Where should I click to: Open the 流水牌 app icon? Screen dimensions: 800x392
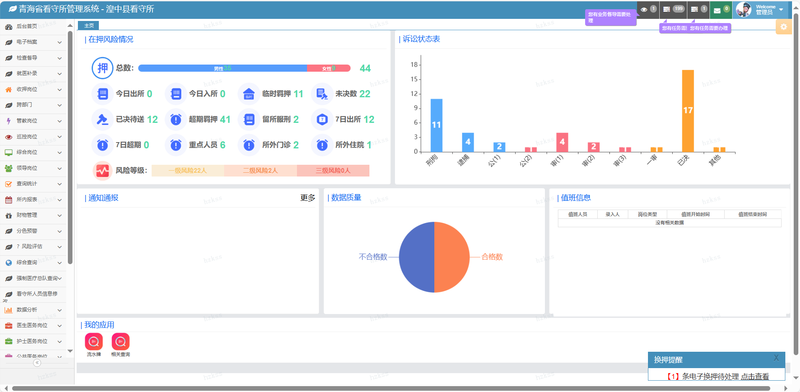pos(93,341)
